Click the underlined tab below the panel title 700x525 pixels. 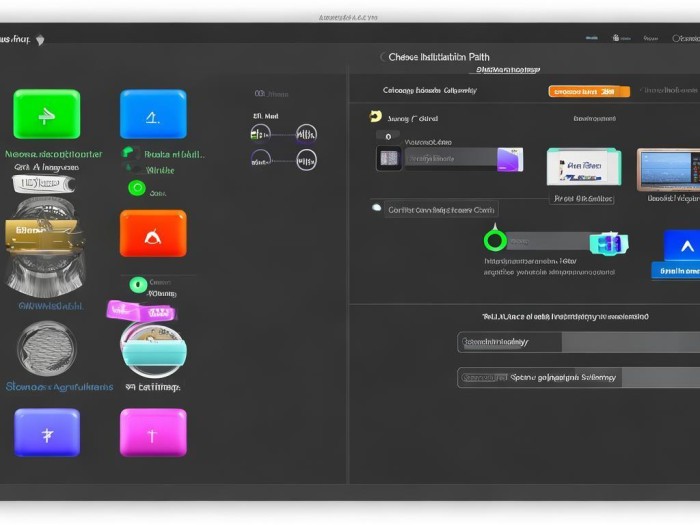tap(507, 70)
